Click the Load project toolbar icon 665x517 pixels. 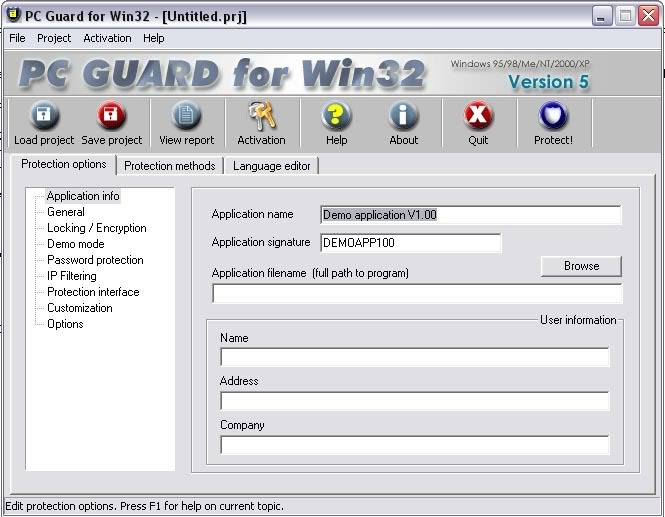[44, 115]
